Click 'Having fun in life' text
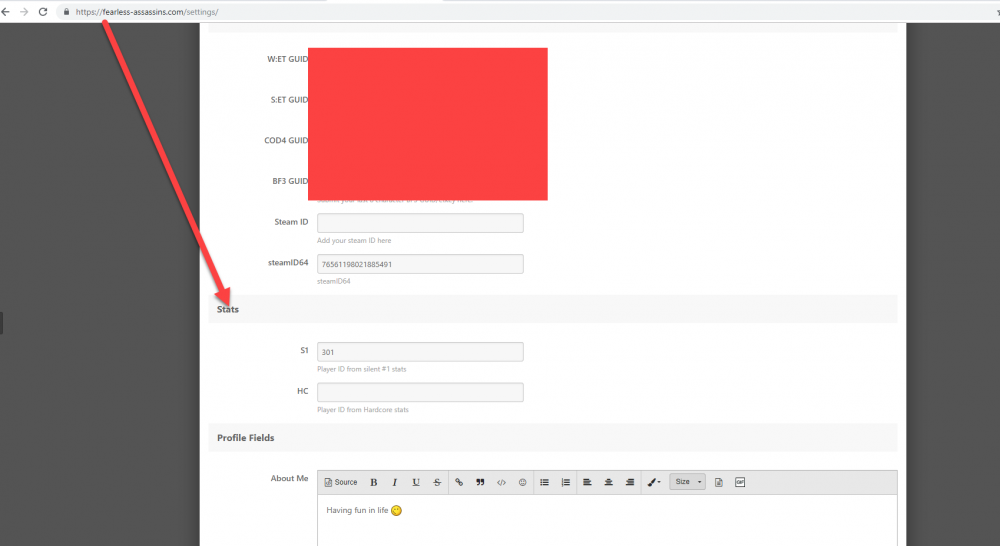 [357, 510]
